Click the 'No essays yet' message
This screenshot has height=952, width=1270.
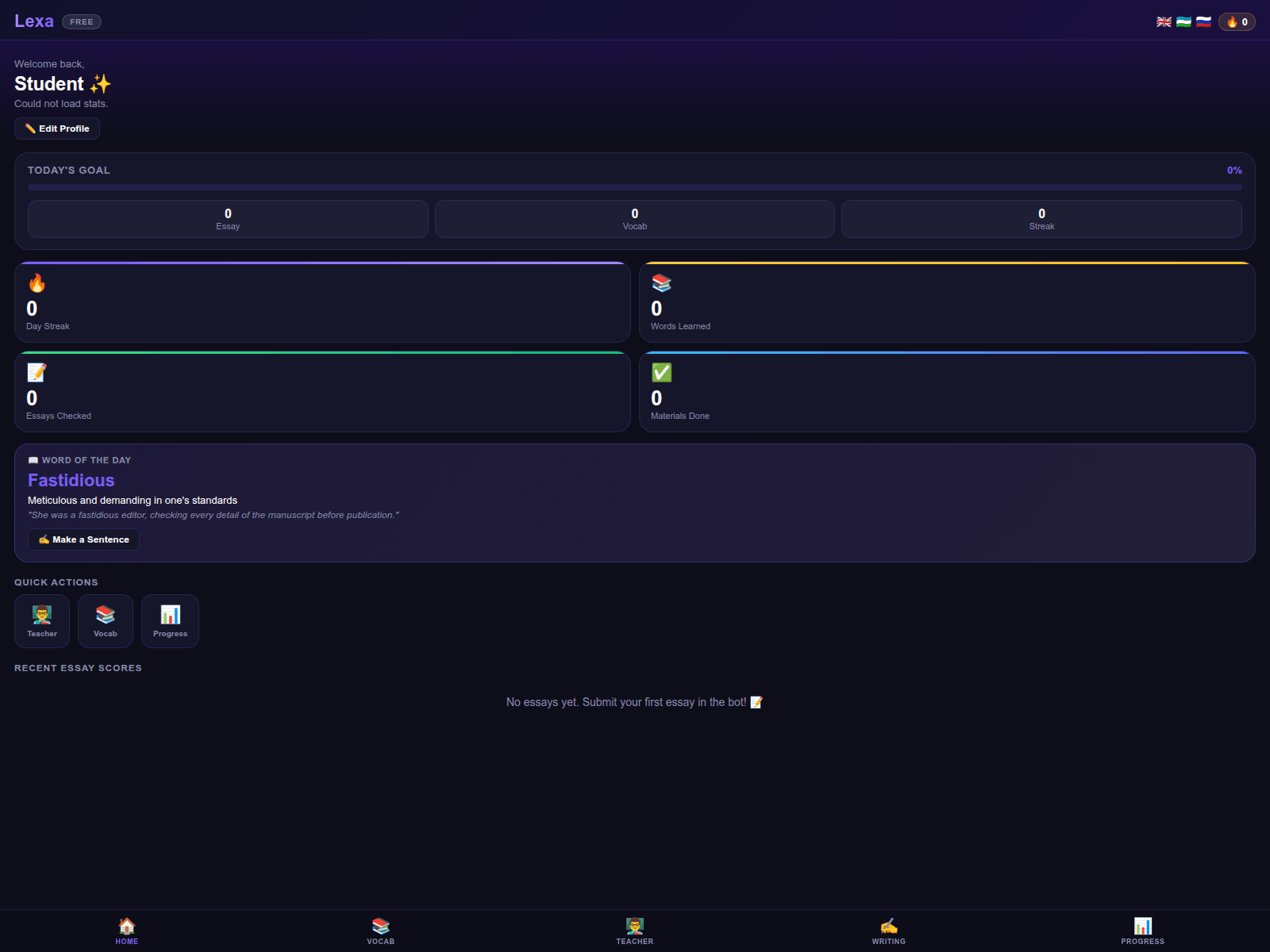click(x=634, y=702)
